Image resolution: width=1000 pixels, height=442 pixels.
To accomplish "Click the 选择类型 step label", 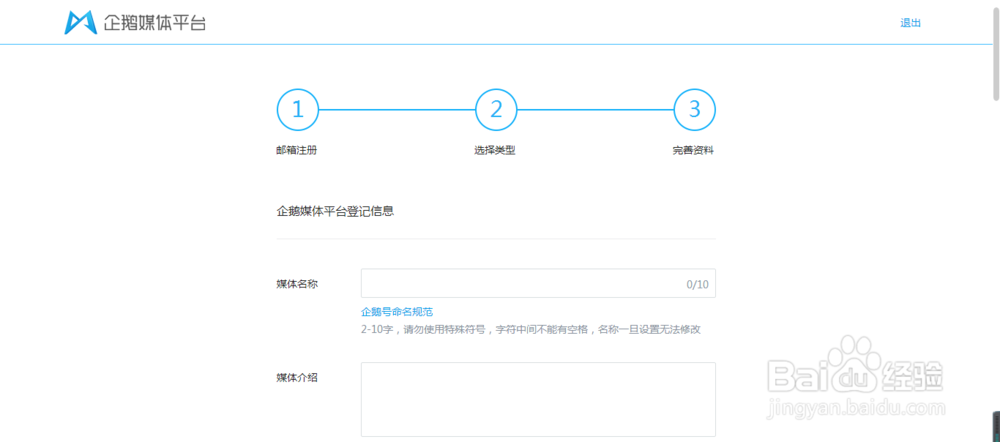I will click(x=494, y=151).
